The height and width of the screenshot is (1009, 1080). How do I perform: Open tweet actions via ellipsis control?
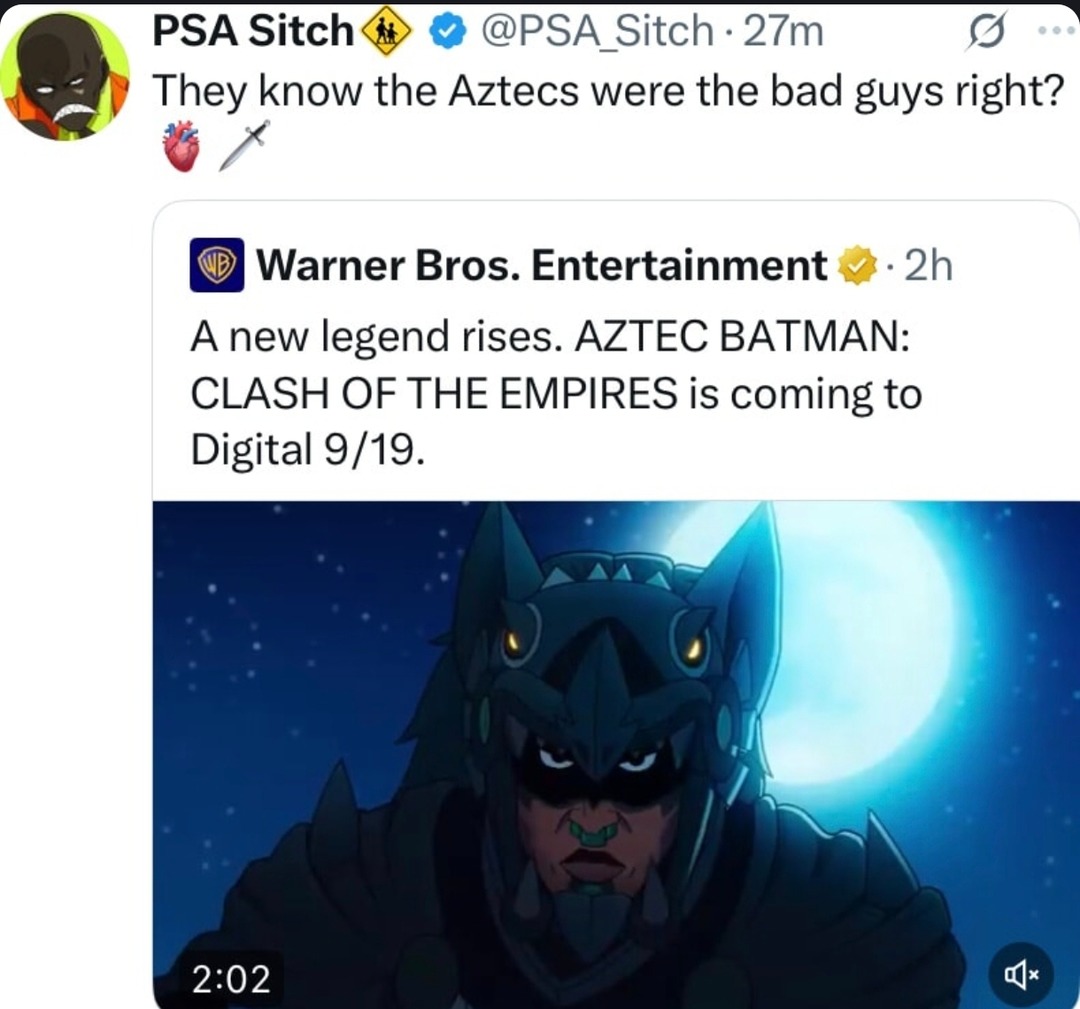point(1059,31)
